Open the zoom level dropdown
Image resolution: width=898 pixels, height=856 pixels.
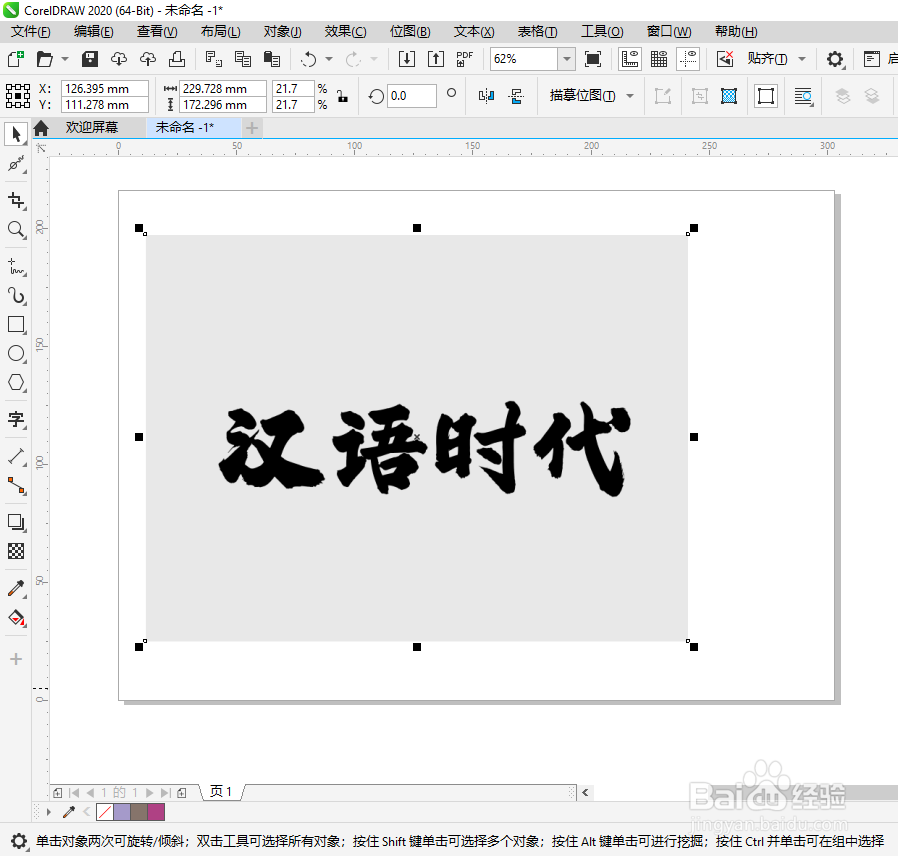[x=566, y=59]
